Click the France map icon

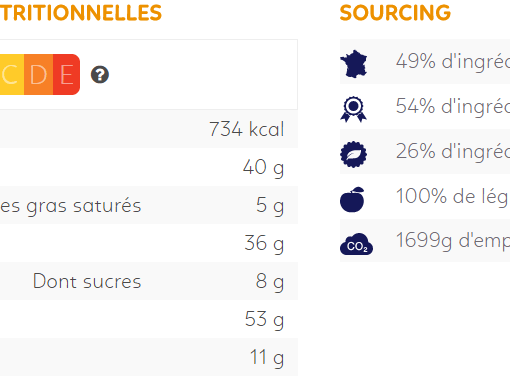point(354,64)
